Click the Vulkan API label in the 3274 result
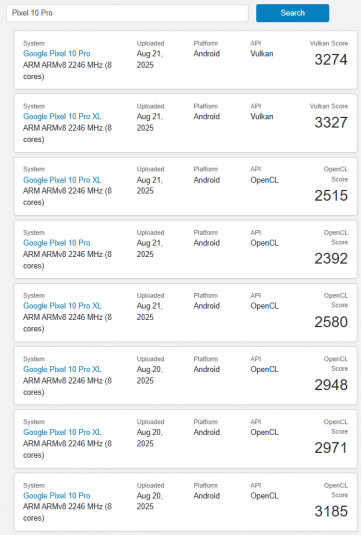This screenshot has width=361, height=535. (x=262, y=54)
